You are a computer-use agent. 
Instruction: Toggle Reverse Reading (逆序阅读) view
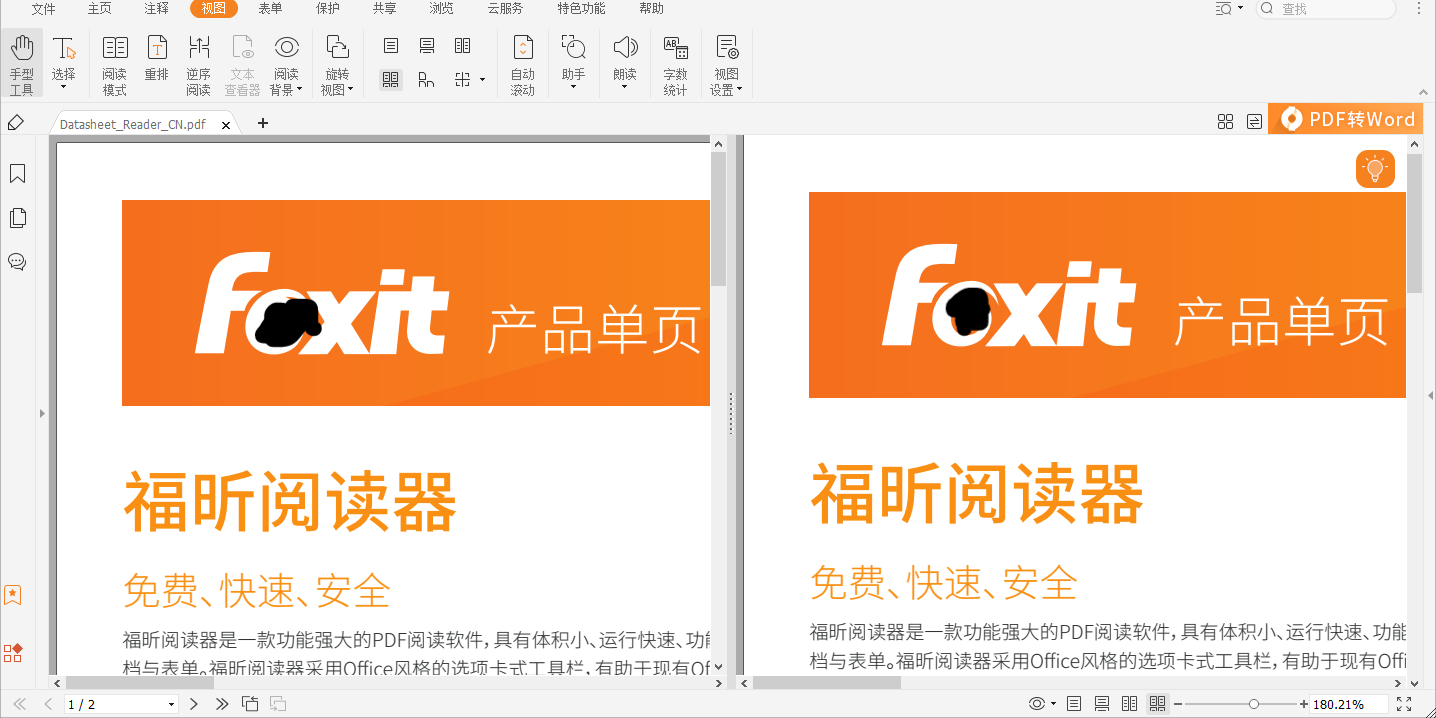tap(199, 64)
